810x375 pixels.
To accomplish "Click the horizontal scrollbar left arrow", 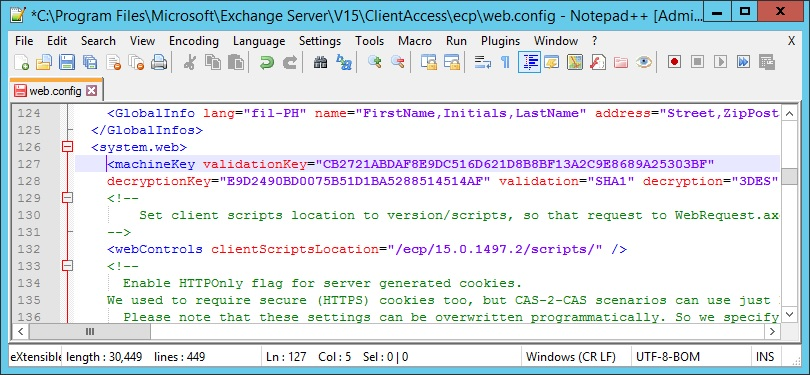I will 20,331.
